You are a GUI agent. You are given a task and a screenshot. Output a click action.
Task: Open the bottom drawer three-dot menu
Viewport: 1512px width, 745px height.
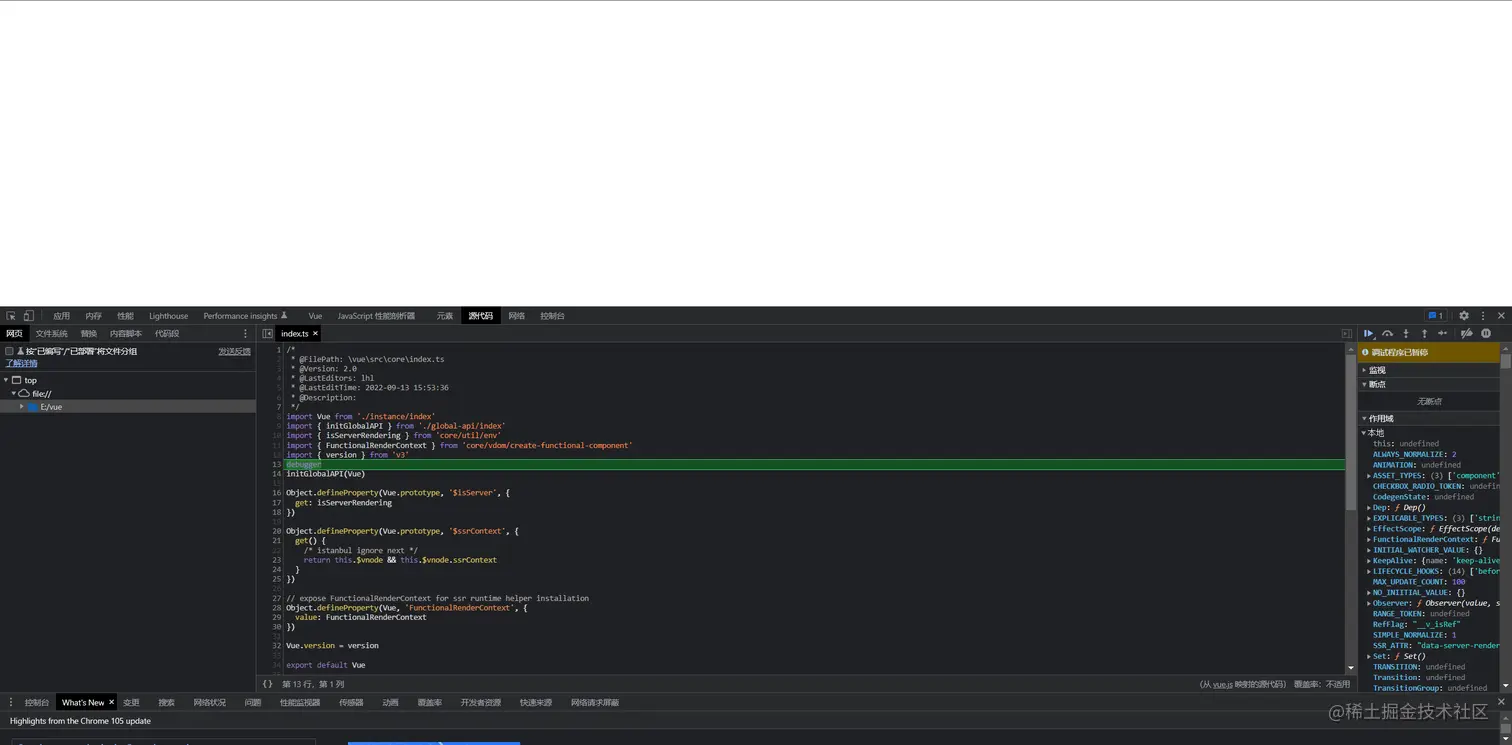click(11, 703)
